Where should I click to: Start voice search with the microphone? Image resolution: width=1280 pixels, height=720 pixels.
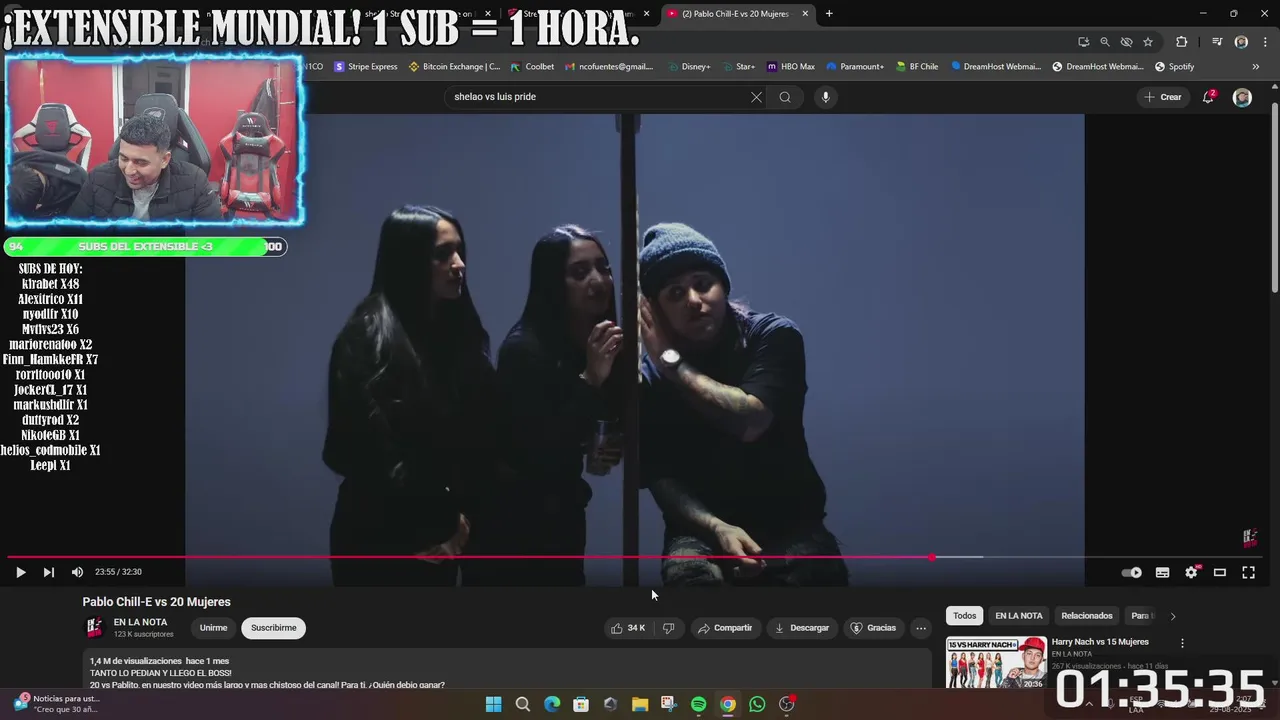coord(825,97)
